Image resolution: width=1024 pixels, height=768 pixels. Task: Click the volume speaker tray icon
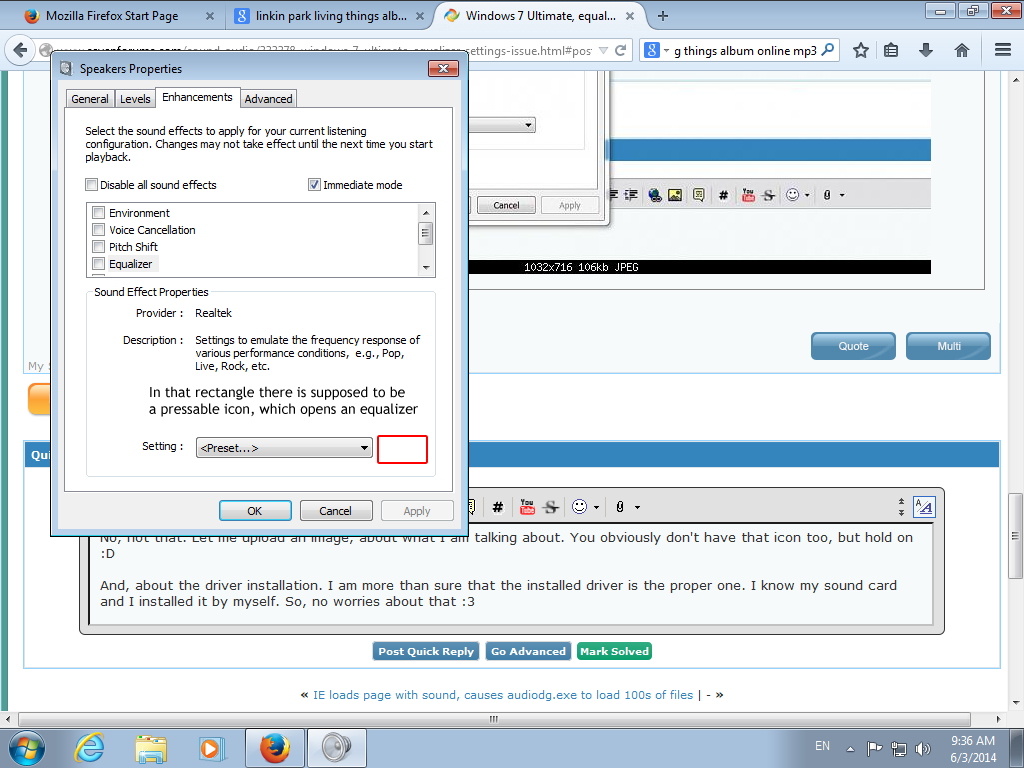pyautogui.click(x=922, y=749)
